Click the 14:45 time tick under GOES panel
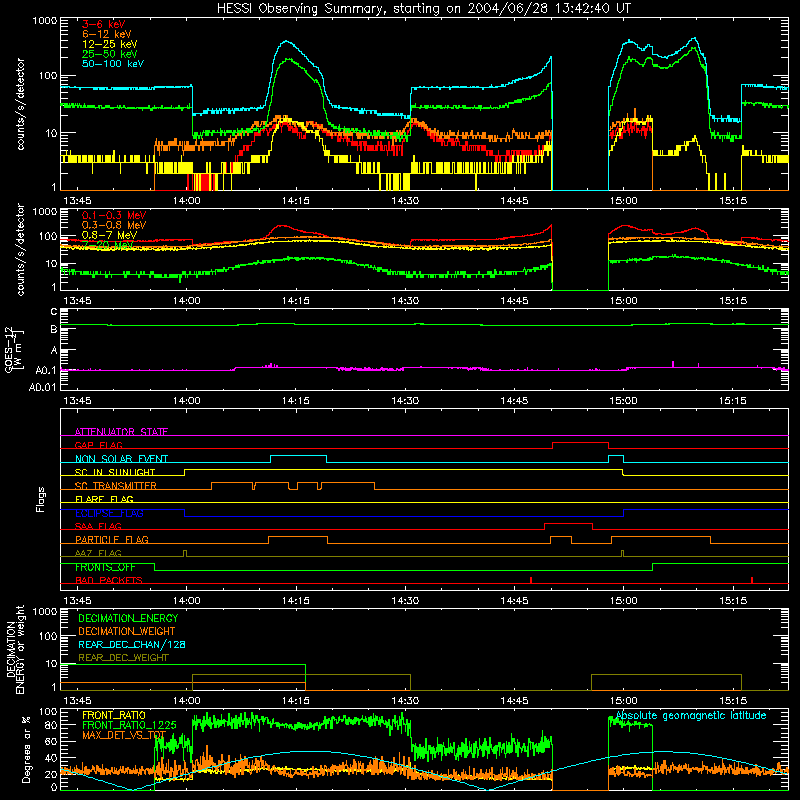Screen dimensions: 800x800 514,401
